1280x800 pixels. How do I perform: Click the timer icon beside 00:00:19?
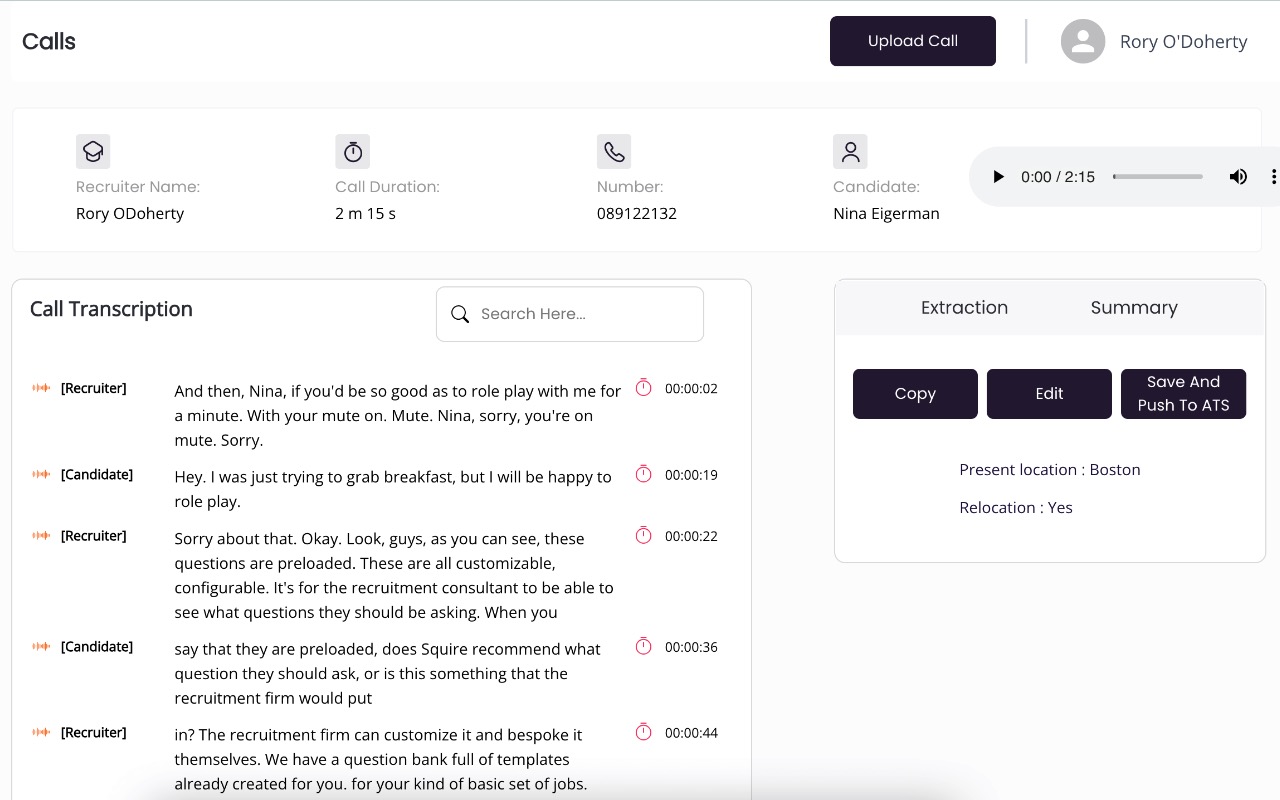[x=644, y=474]
